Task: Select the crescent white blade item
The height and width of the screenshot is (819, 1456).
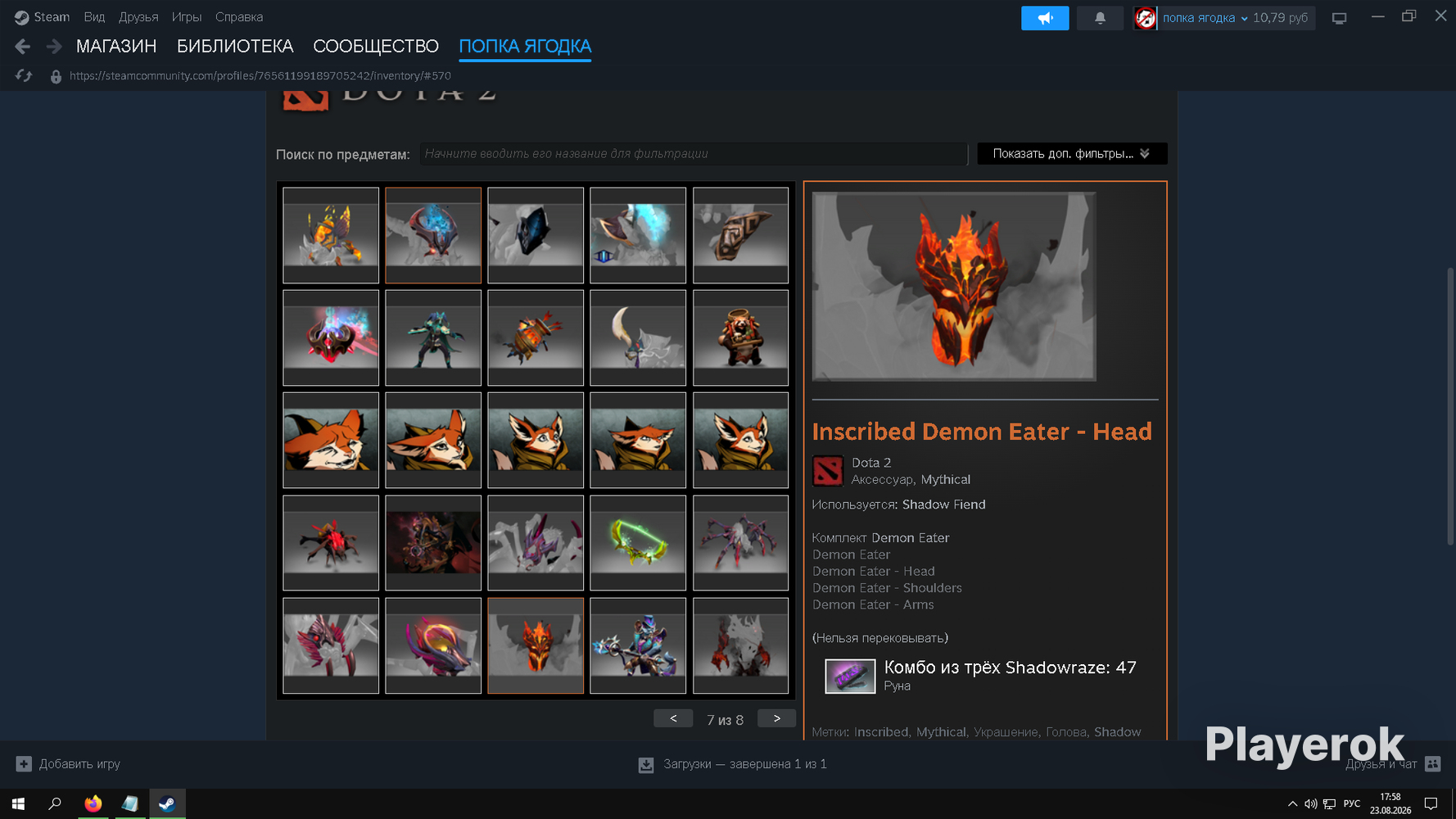Action: pos(638,338)
